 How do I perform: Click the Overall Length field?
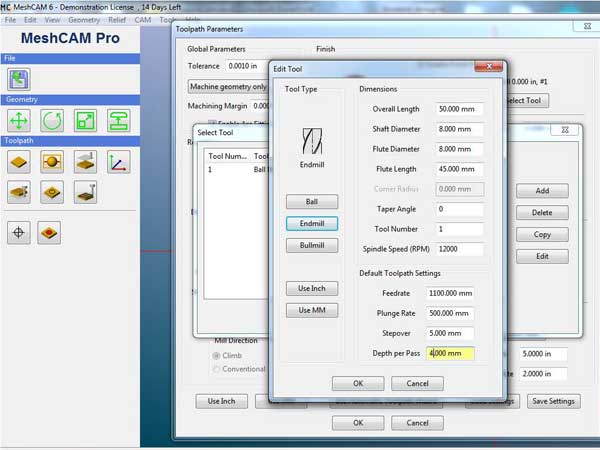(459, 109)
